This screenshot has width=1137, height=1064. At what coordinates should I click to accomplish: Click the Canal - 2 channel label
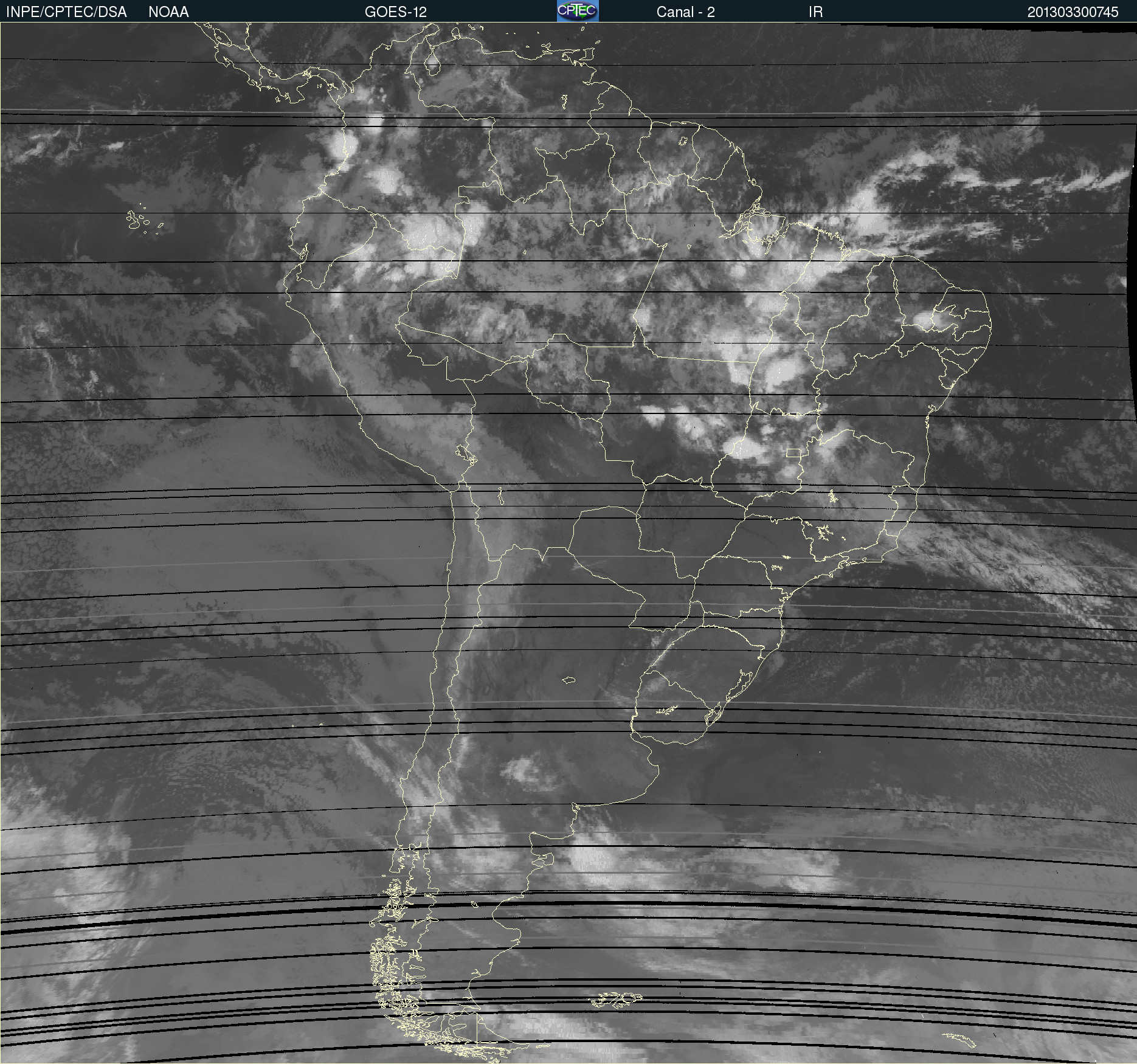tap(685, 12)
